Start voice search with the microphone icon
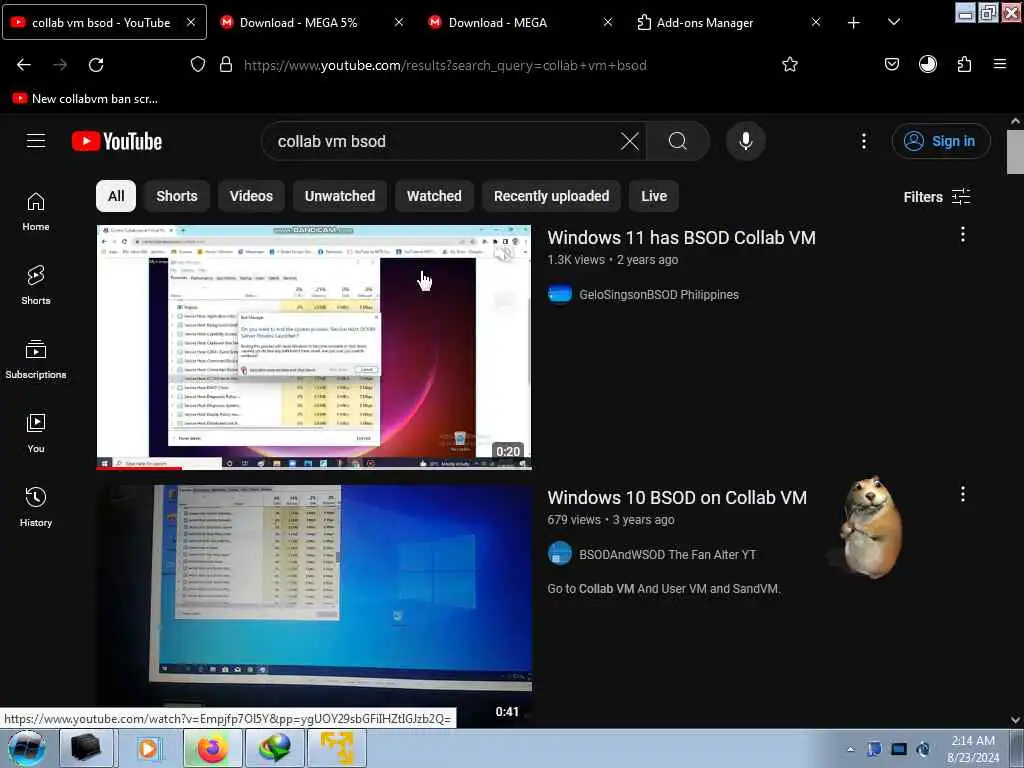 tap(746, 141)
